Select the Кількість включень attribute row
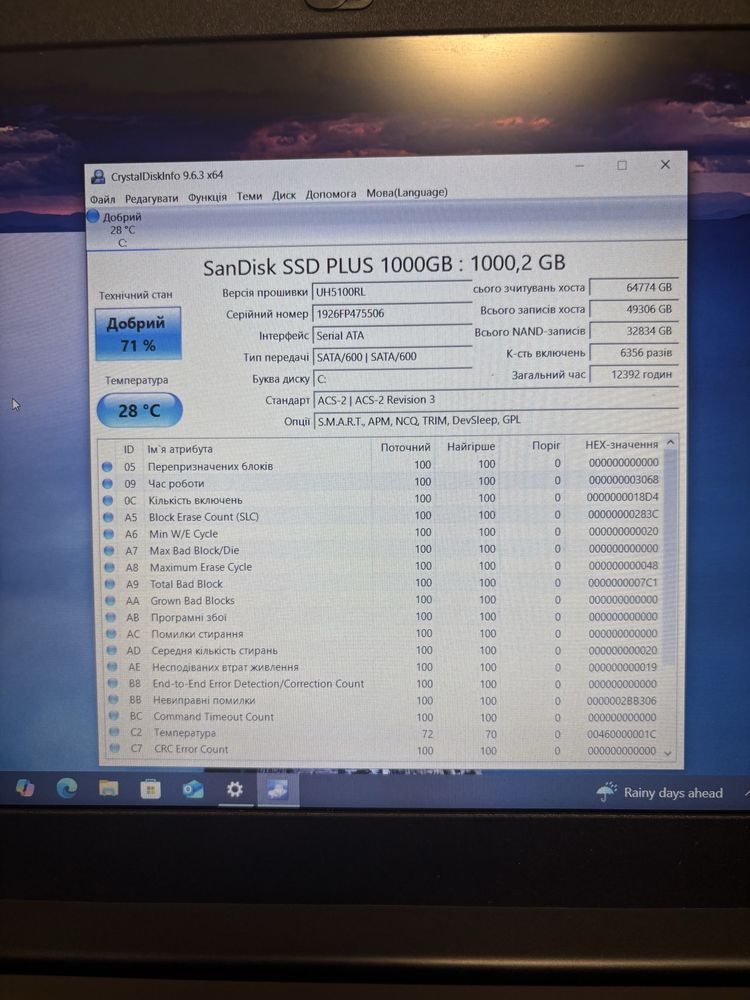This screenshot has width=750, height=1000. click(x=381, y=499)
